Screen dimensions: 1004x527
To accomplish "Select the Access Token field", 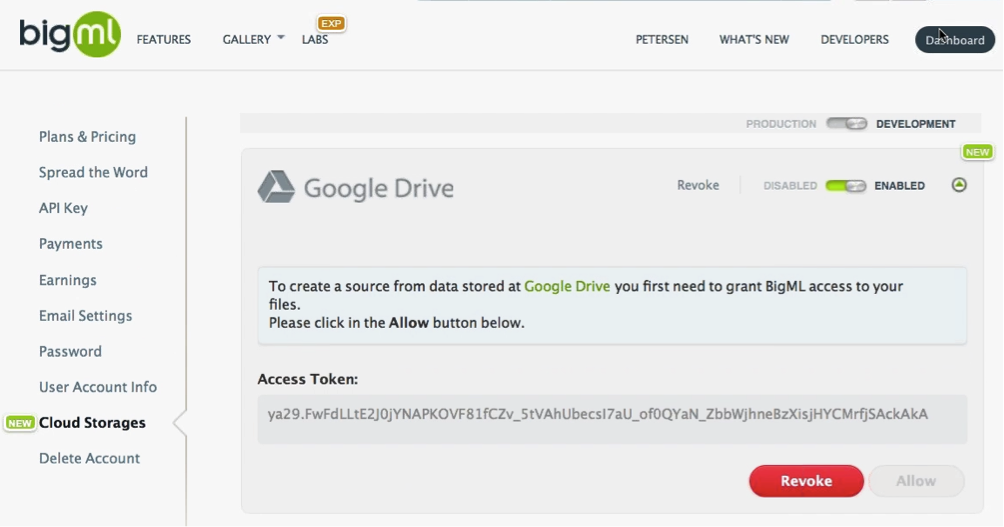I will click(x=611, y=414).
